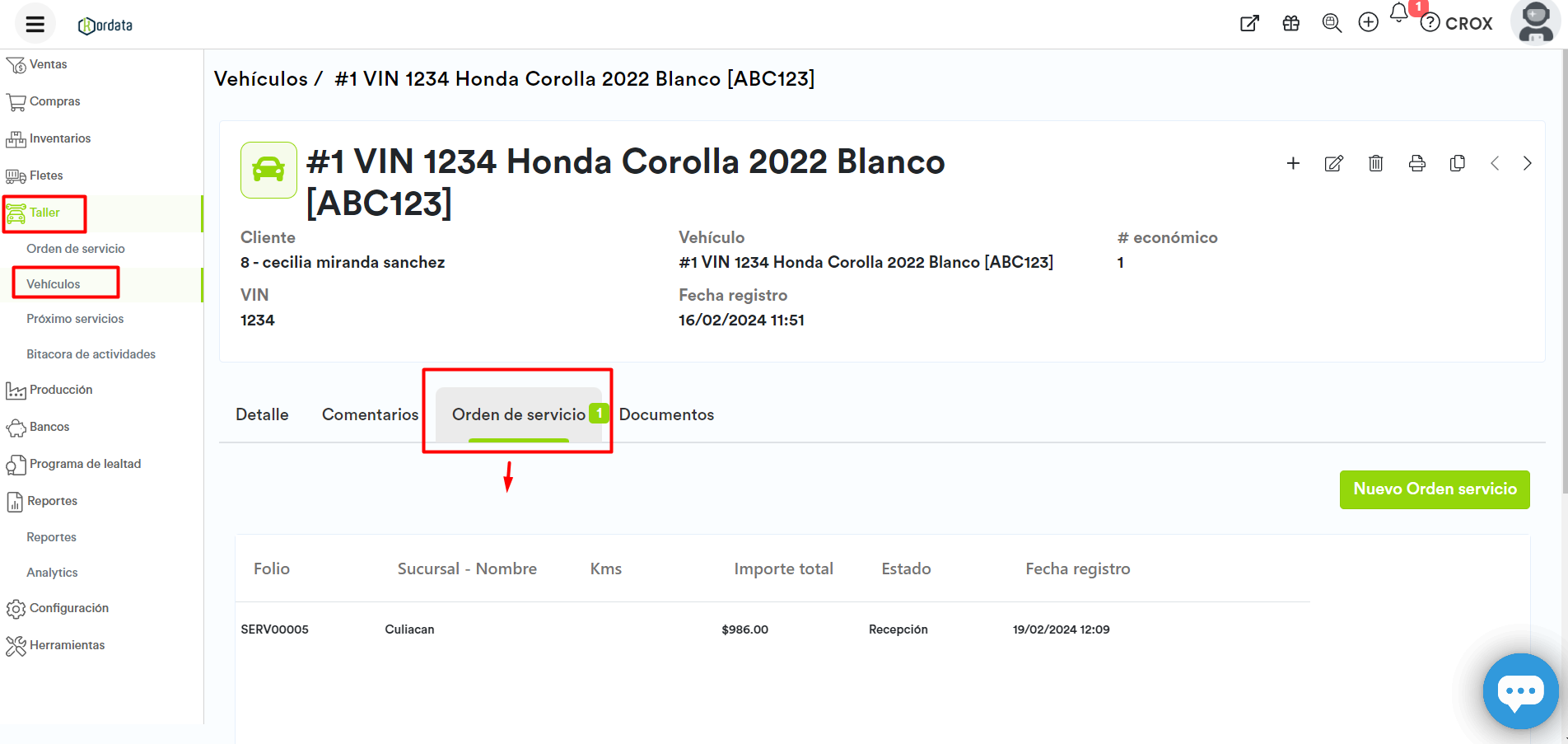Print the vehicle record

(x=1416, y=163)
